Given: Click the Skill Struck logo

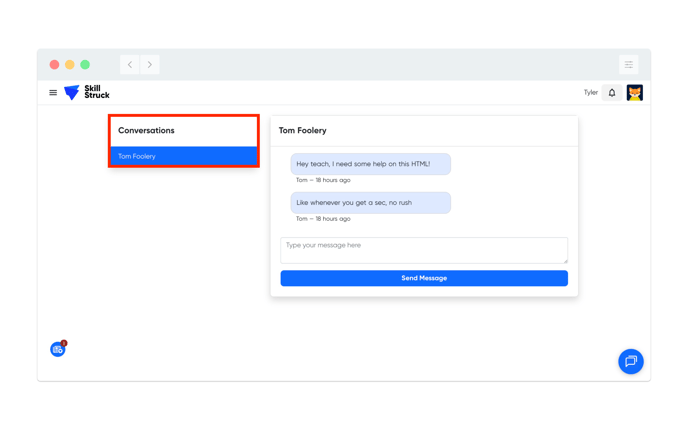Looking at the screenshot, I should click(x=87, y=93).
